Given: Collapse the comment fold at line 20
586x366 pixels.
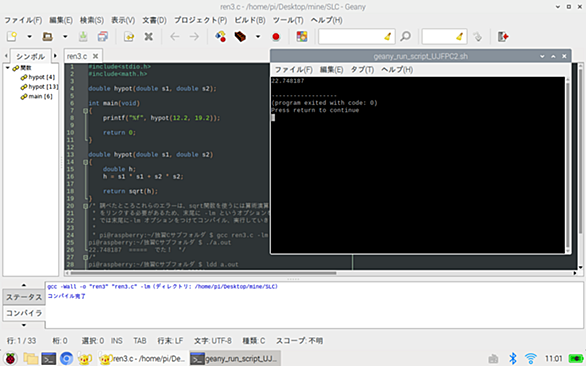Looking at the screenshot, I should [85, 206].
